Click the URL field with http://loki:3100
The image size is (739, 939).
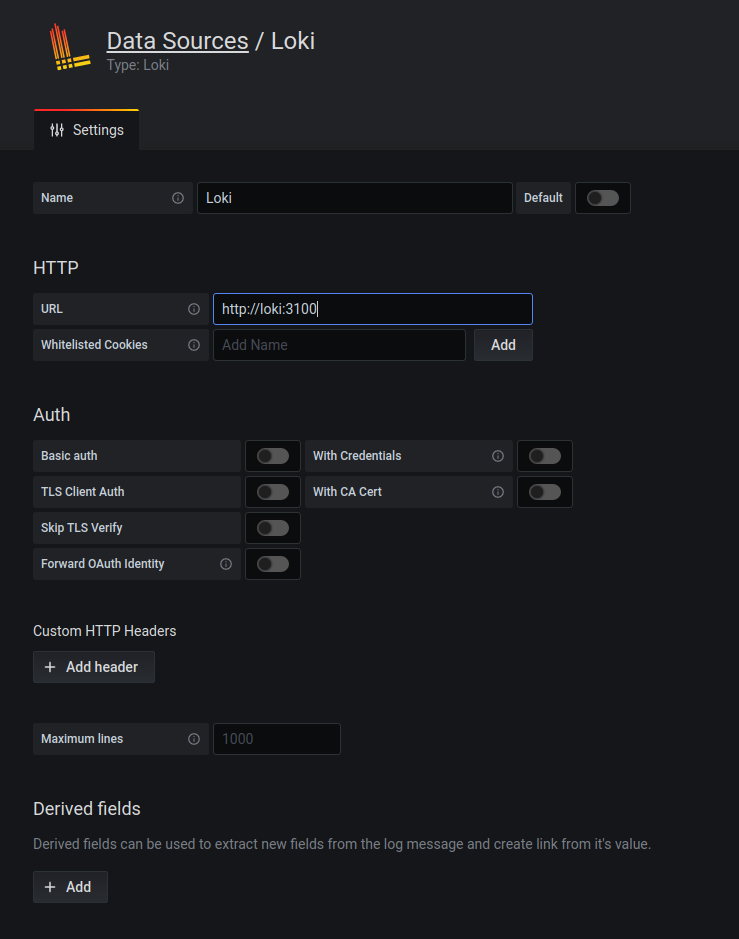click(372, 309)
